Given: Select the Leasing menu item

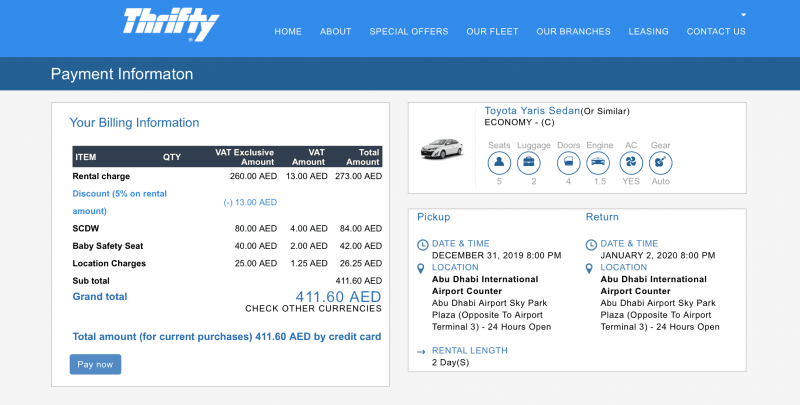Looking at the screenshot, I should 648,32.
